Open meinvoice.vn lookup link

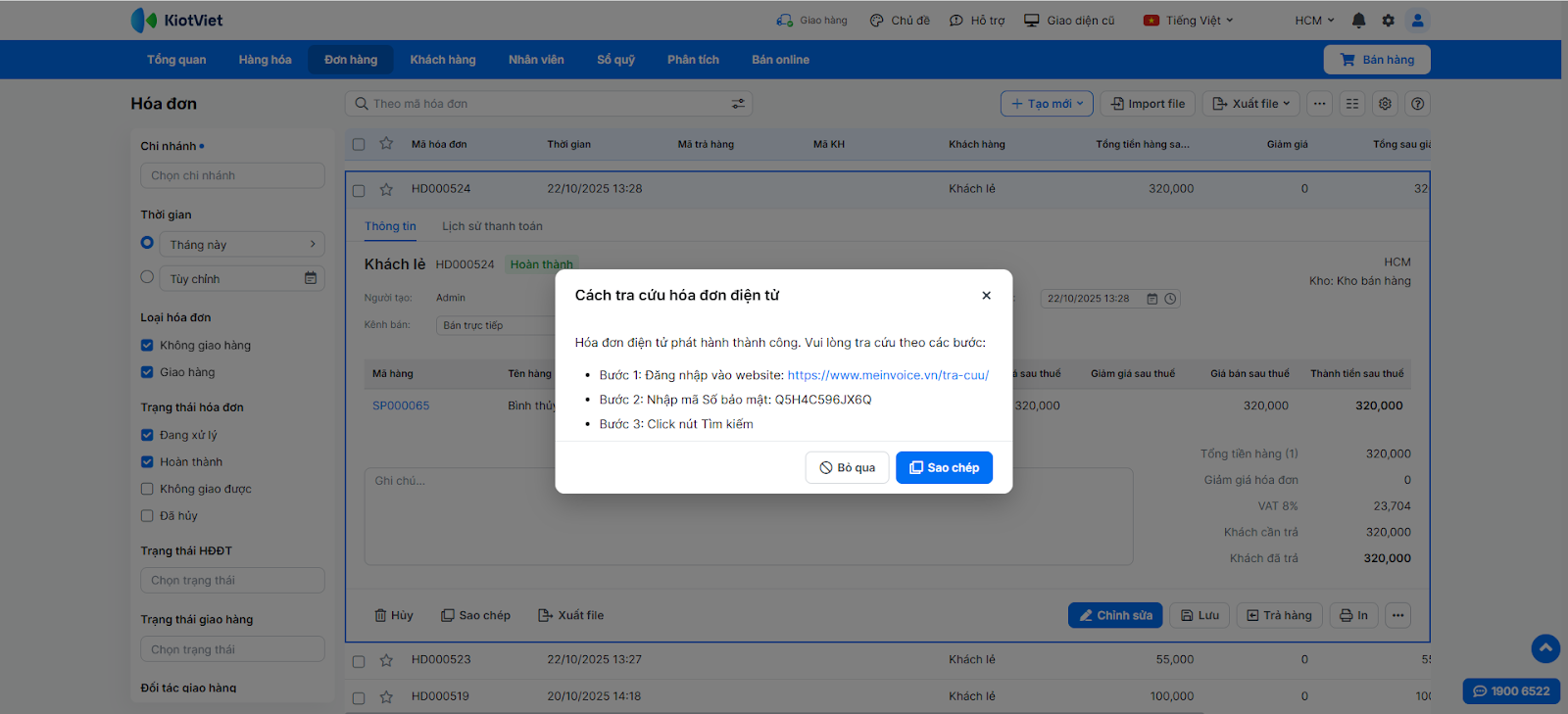(888, 375)
